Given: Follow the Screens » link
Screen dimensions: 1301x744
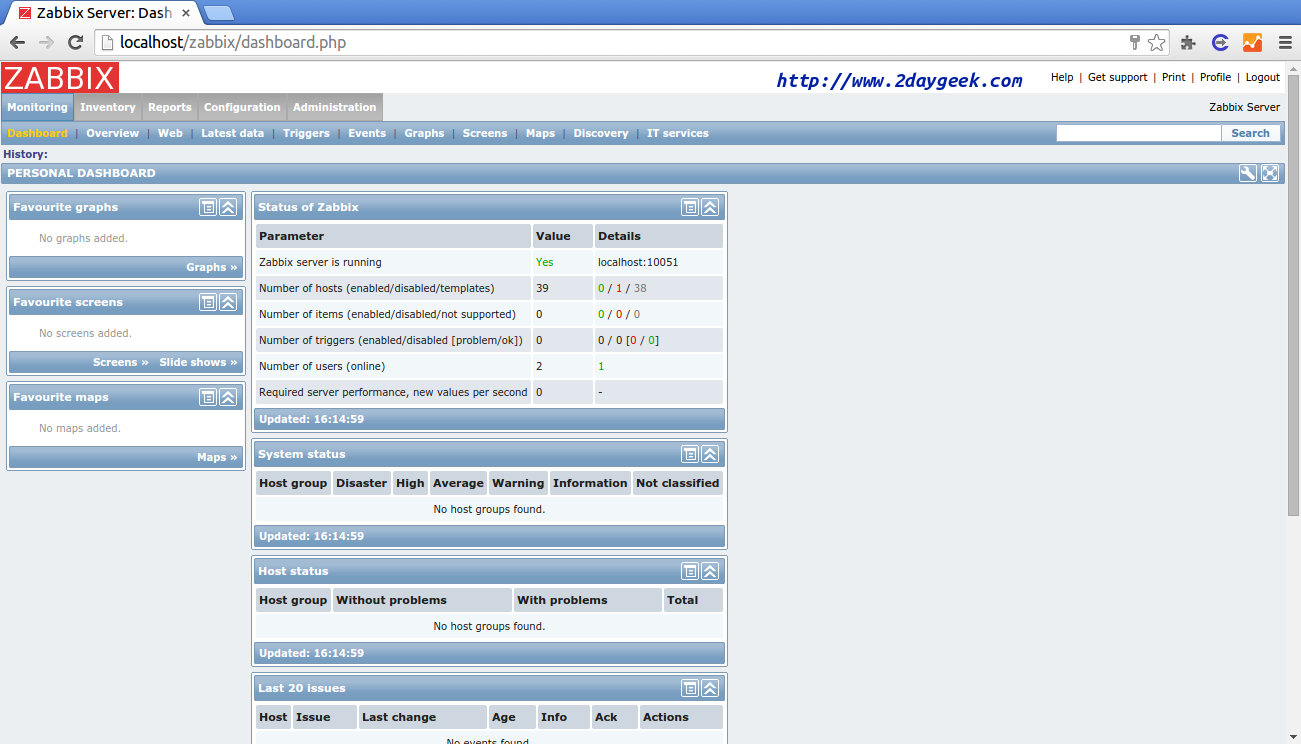Looking at the screenshot, I should (121, 362).
